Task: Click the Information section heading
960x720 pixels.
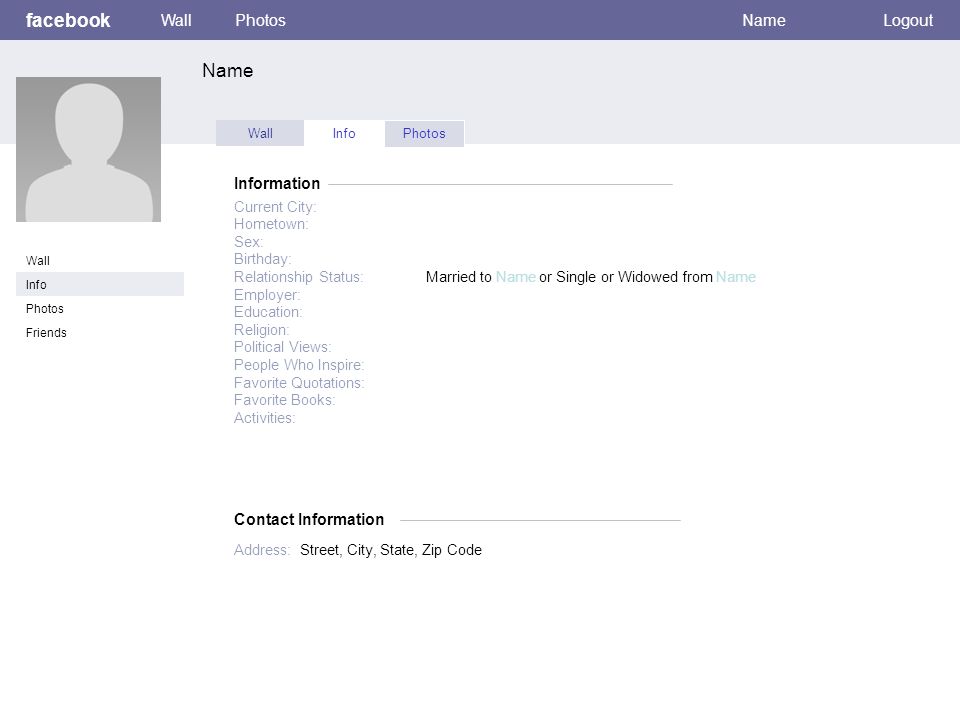Action: 277,183
